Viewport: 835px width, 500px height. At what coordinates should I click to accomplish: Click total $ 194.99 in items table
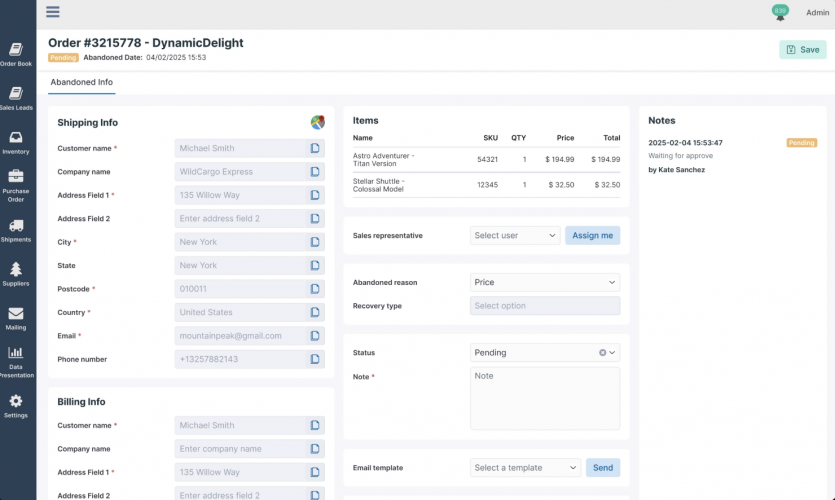605,159
